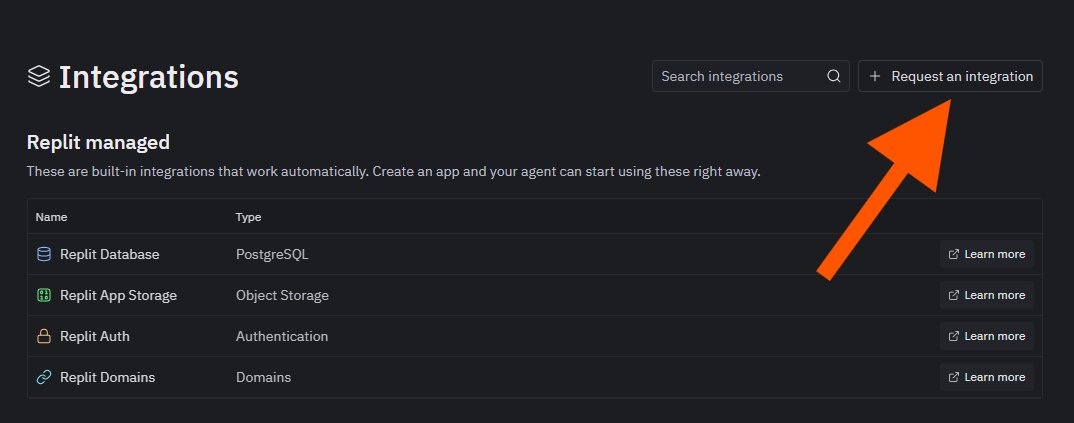Click external-link icon in Replit Database row
Viewport: 1074px width, 423px height.
953,254
